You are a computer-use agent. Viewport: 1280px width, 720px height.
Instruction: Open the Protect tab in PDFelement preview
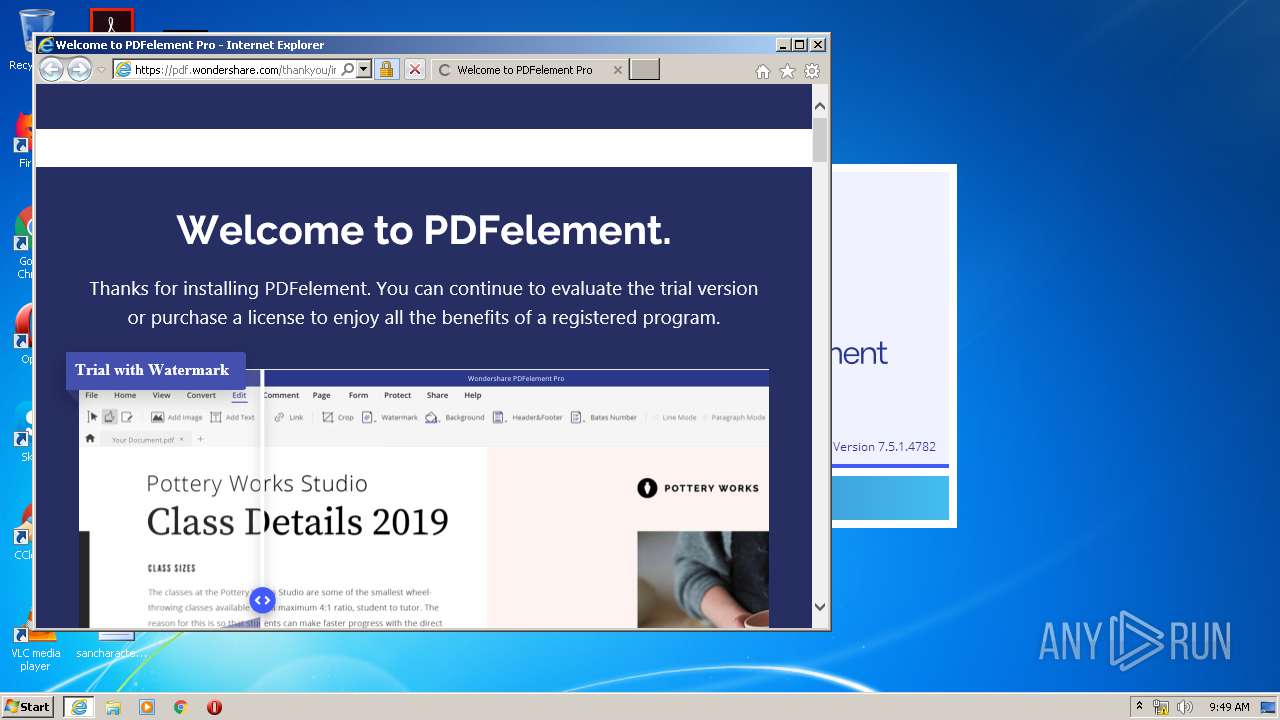pos(397,395)
